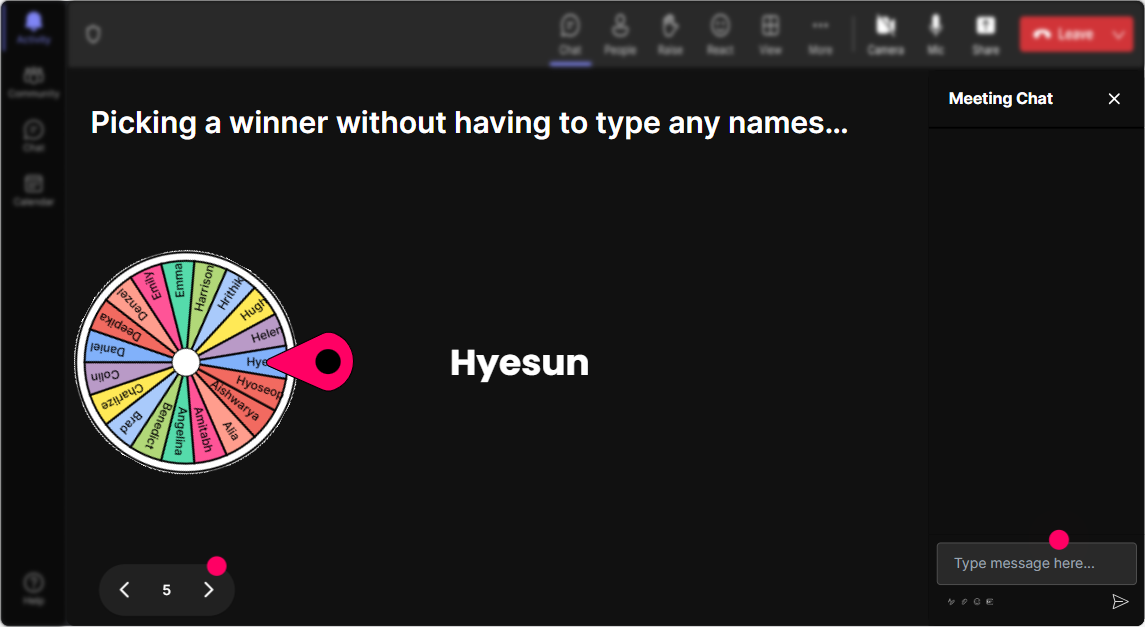Click the Meeting Chat panel title
Screen dimensions: 1145x627
coord(1000,99)
